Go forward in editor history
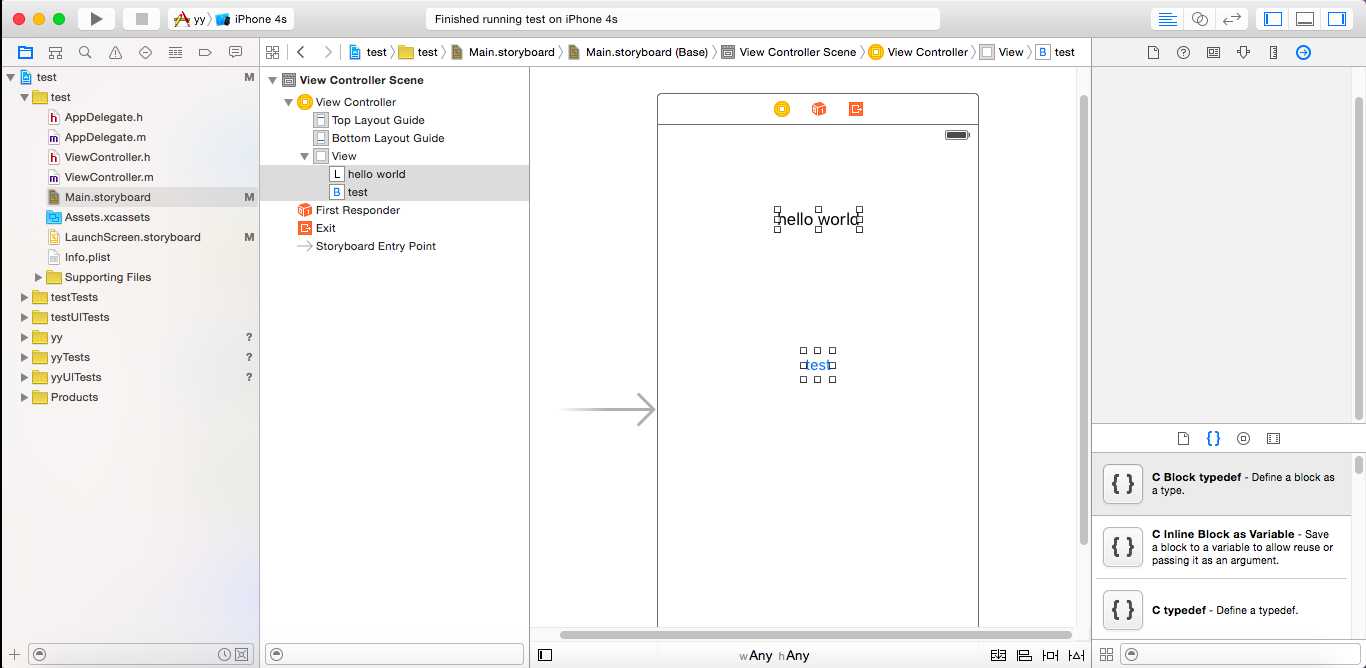 (x=327, y=52)
